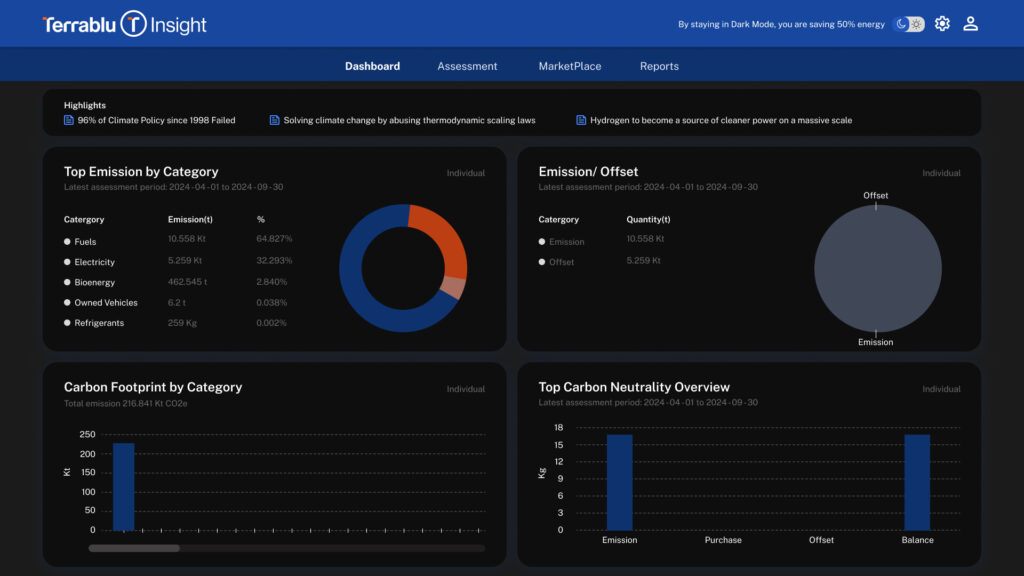Open the Hydrogen cleaner power article
The image size is (1024, 576).
[x=720, y=120]
